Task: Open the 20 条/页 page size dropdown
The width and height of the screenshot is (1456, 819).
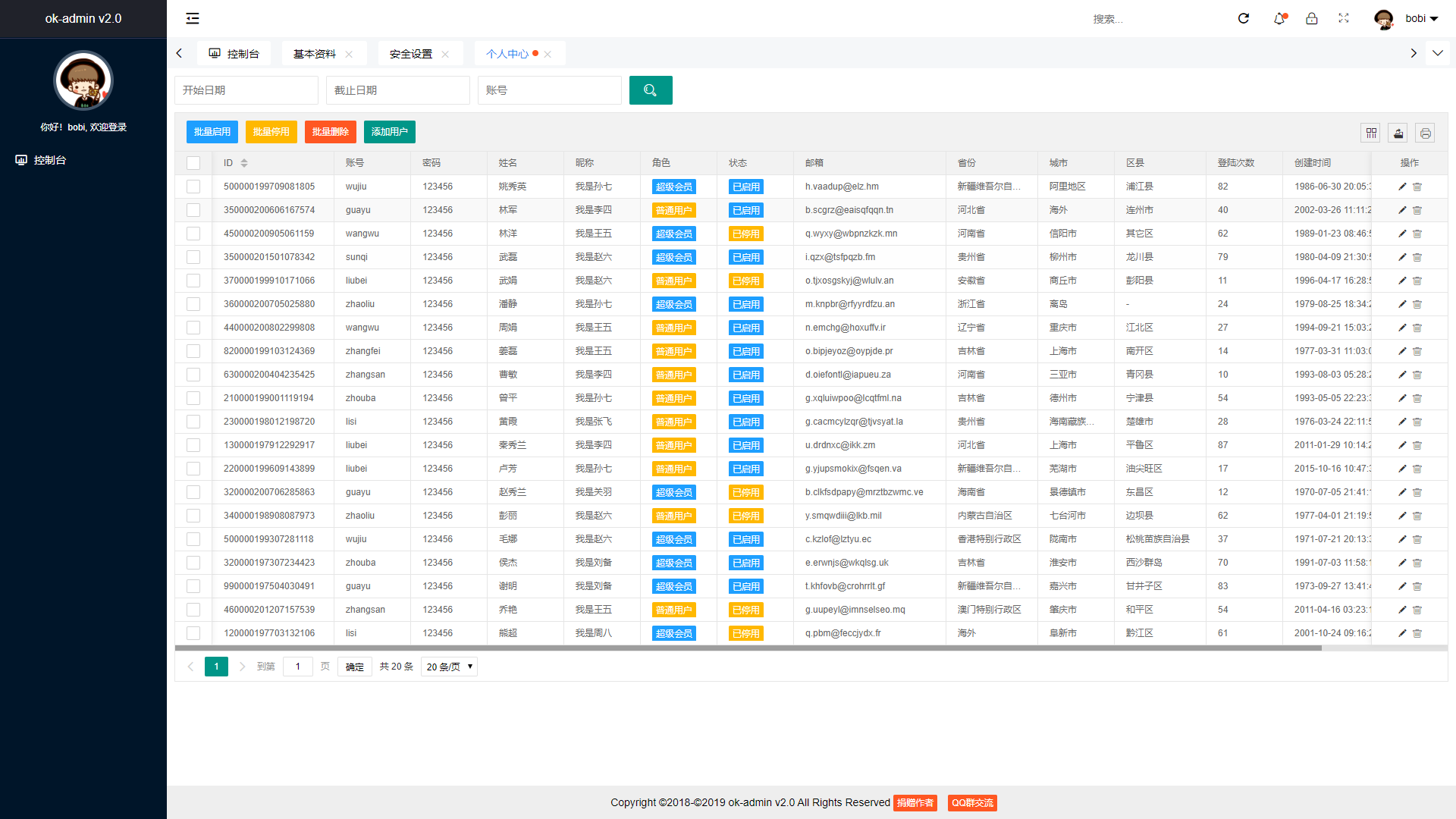Action: pos(449,667)
